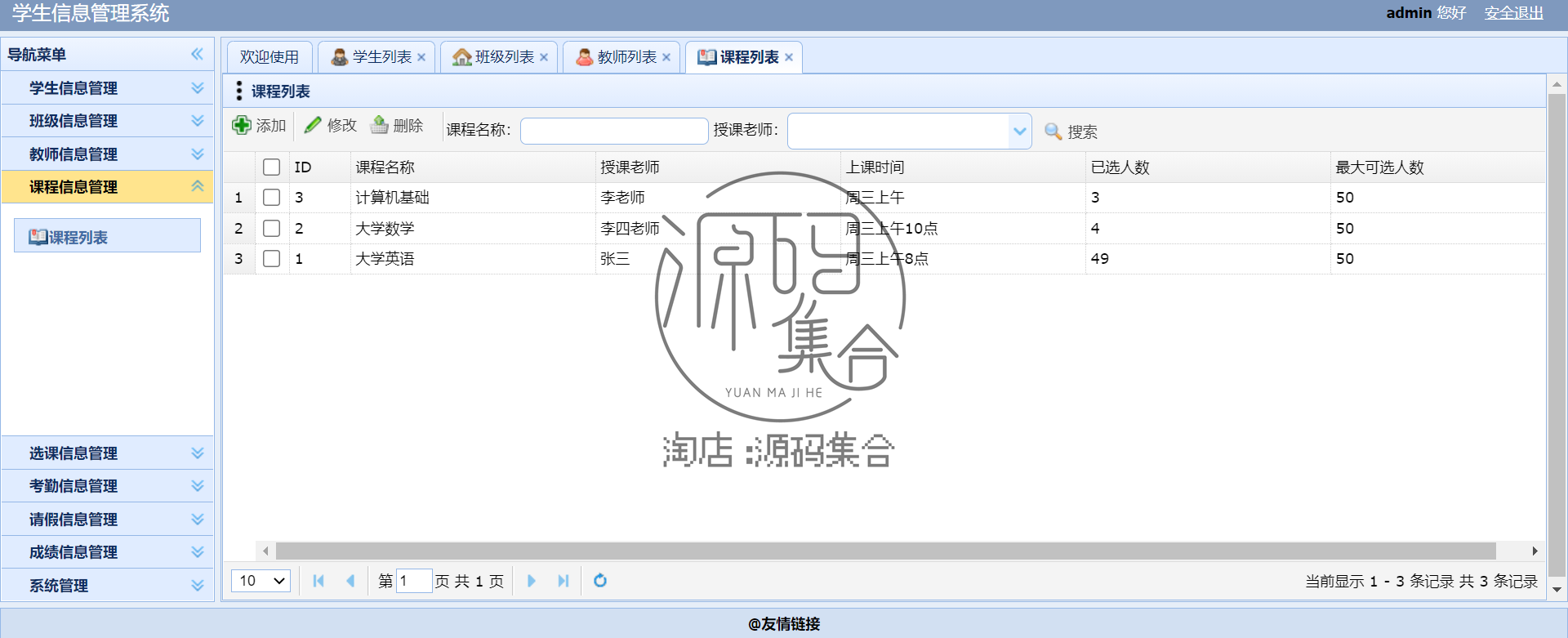Sort by 上课时间 column header
This screenshot has width=1568, height=638.
964,167
